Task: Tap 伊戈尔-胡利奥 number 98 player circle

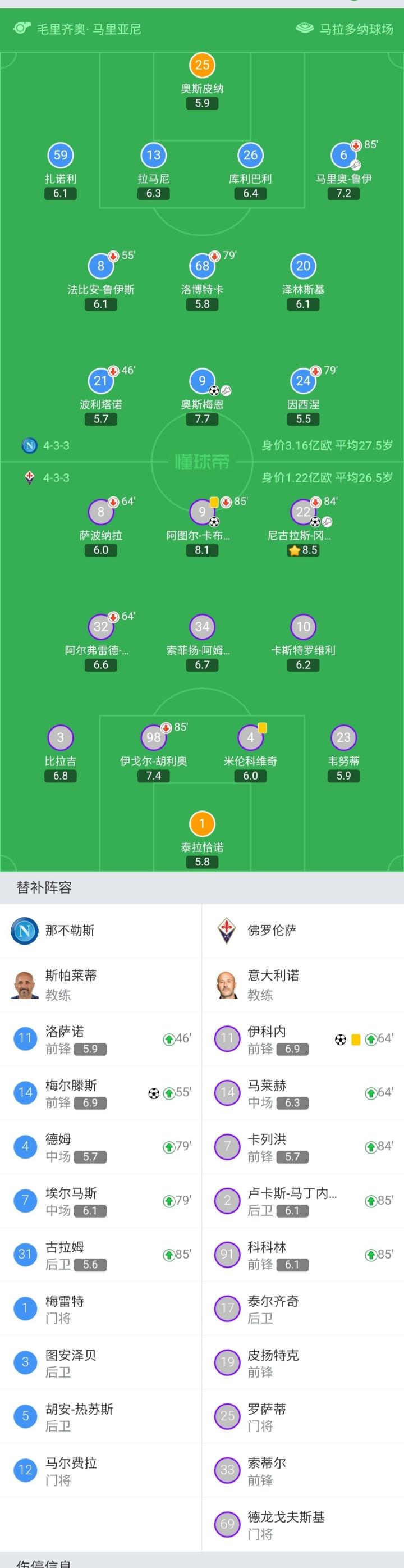Action: (153, 738)
